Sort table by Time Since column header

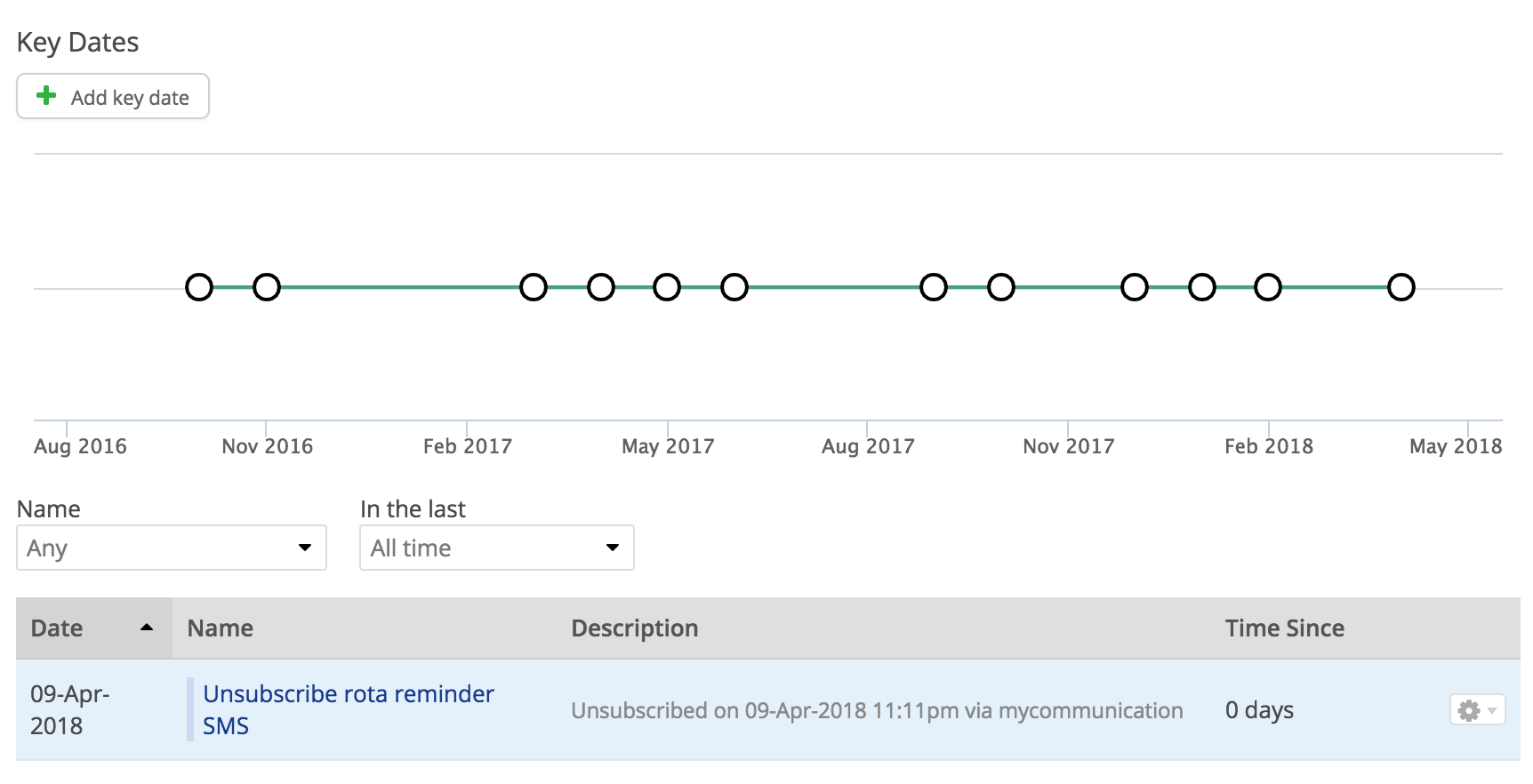[x=1285, y=628]
